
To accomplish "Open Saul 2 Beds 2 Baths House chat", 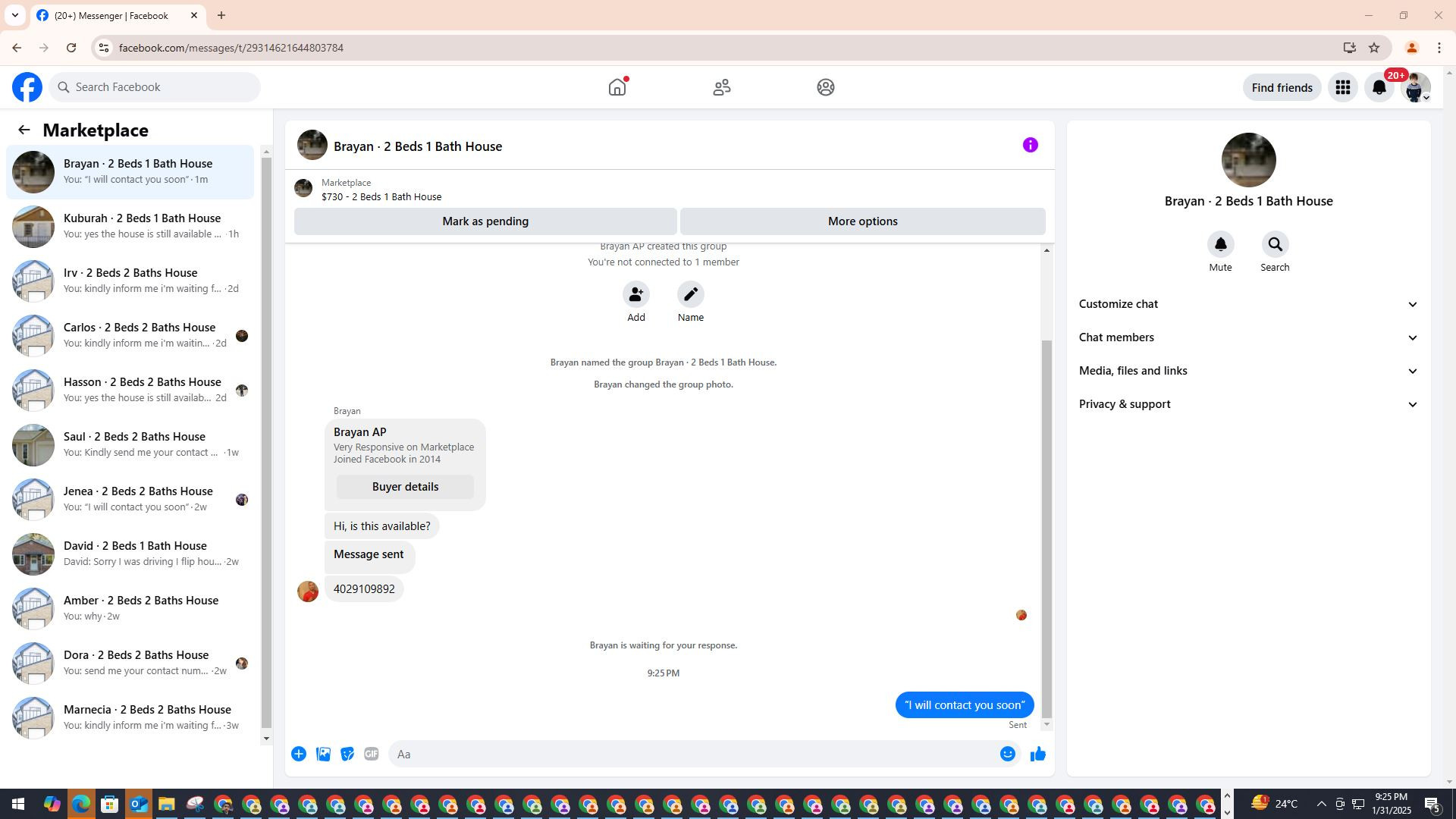I will coord(130,445).
